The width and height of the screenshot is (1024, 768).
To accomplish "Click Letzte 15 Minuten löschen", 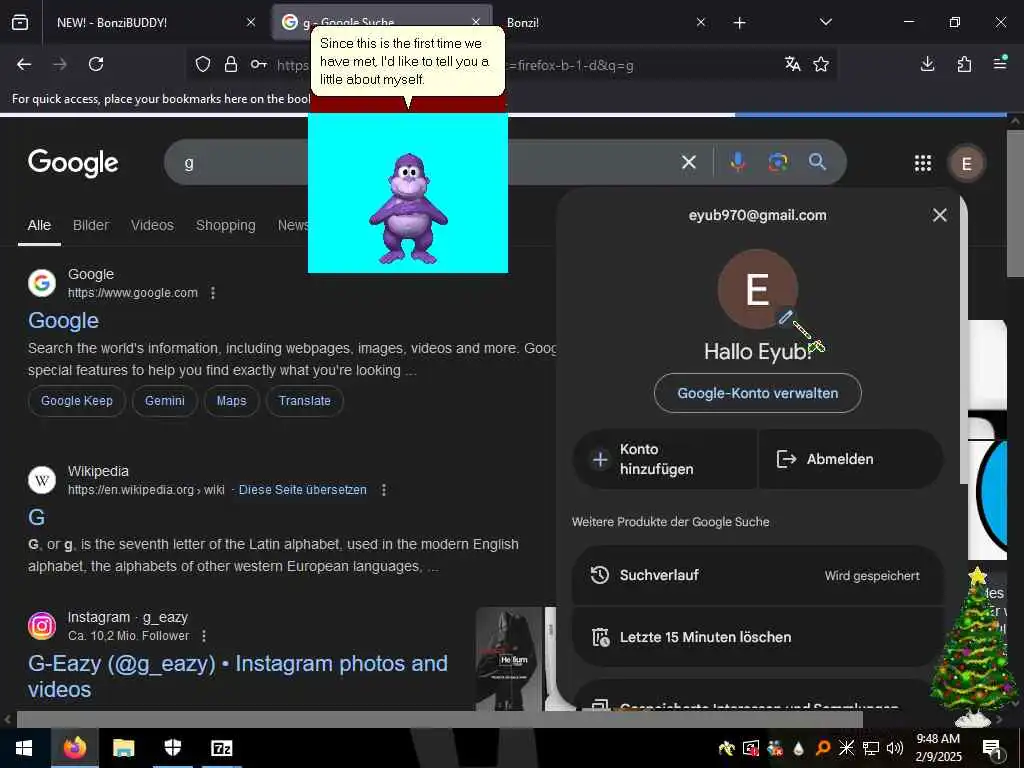I will click(758, 637).
